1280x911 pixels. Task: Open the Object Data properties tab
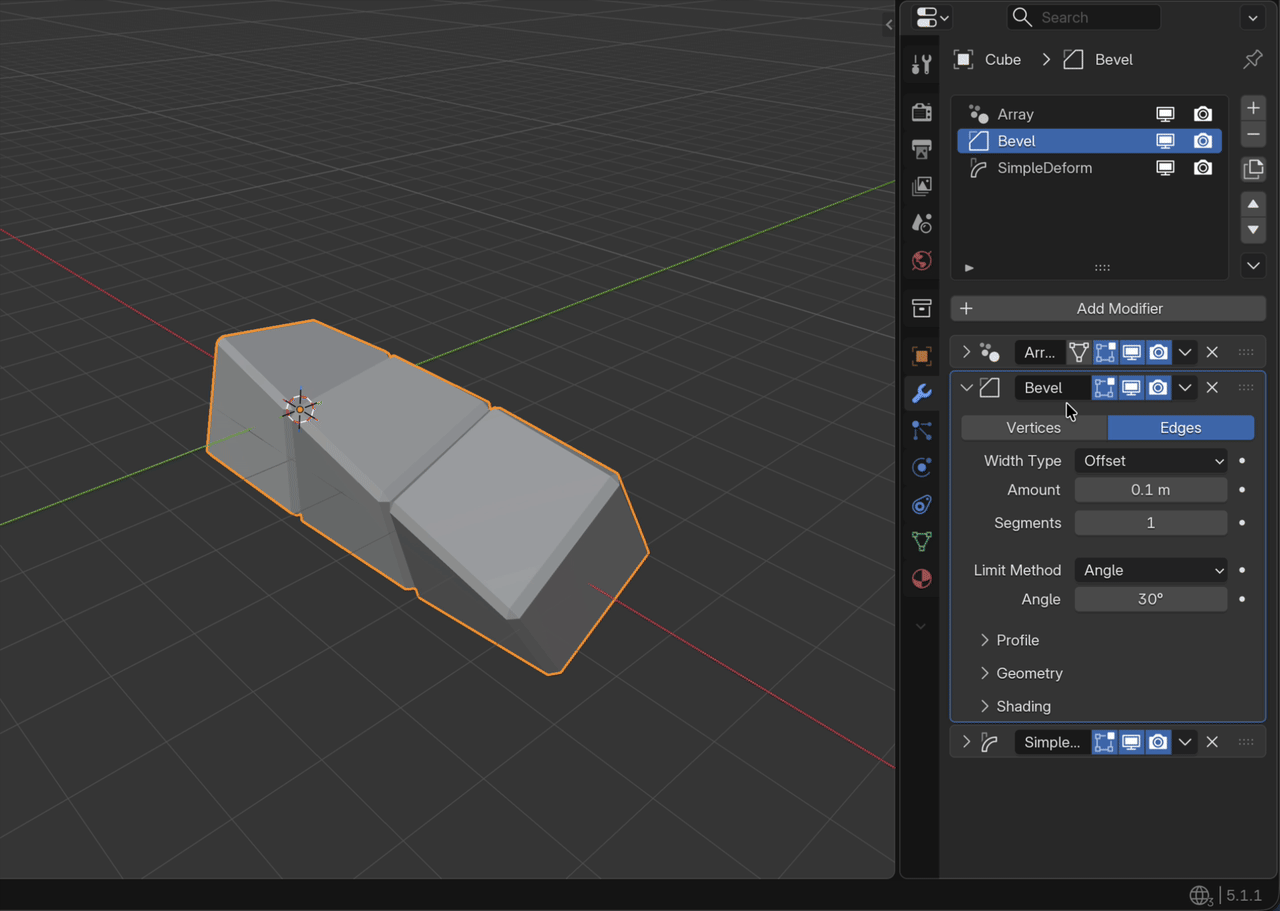coord(921,541)
